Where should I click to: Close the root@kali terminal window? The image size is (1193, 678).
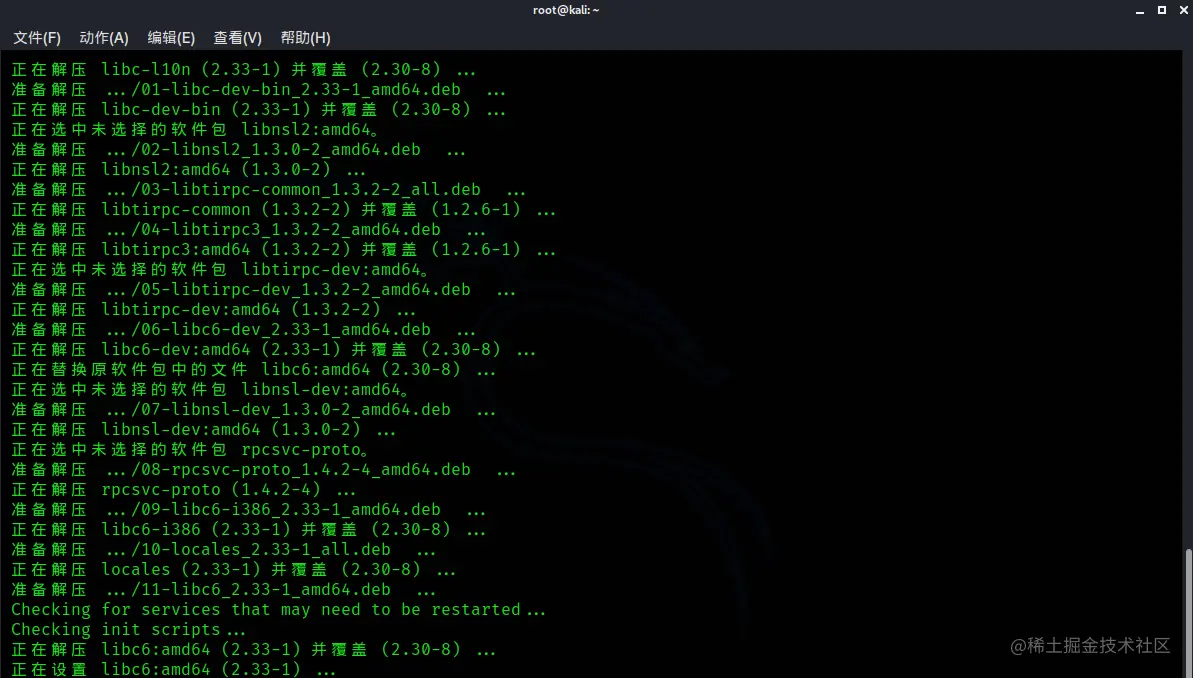pos(1184,10)
